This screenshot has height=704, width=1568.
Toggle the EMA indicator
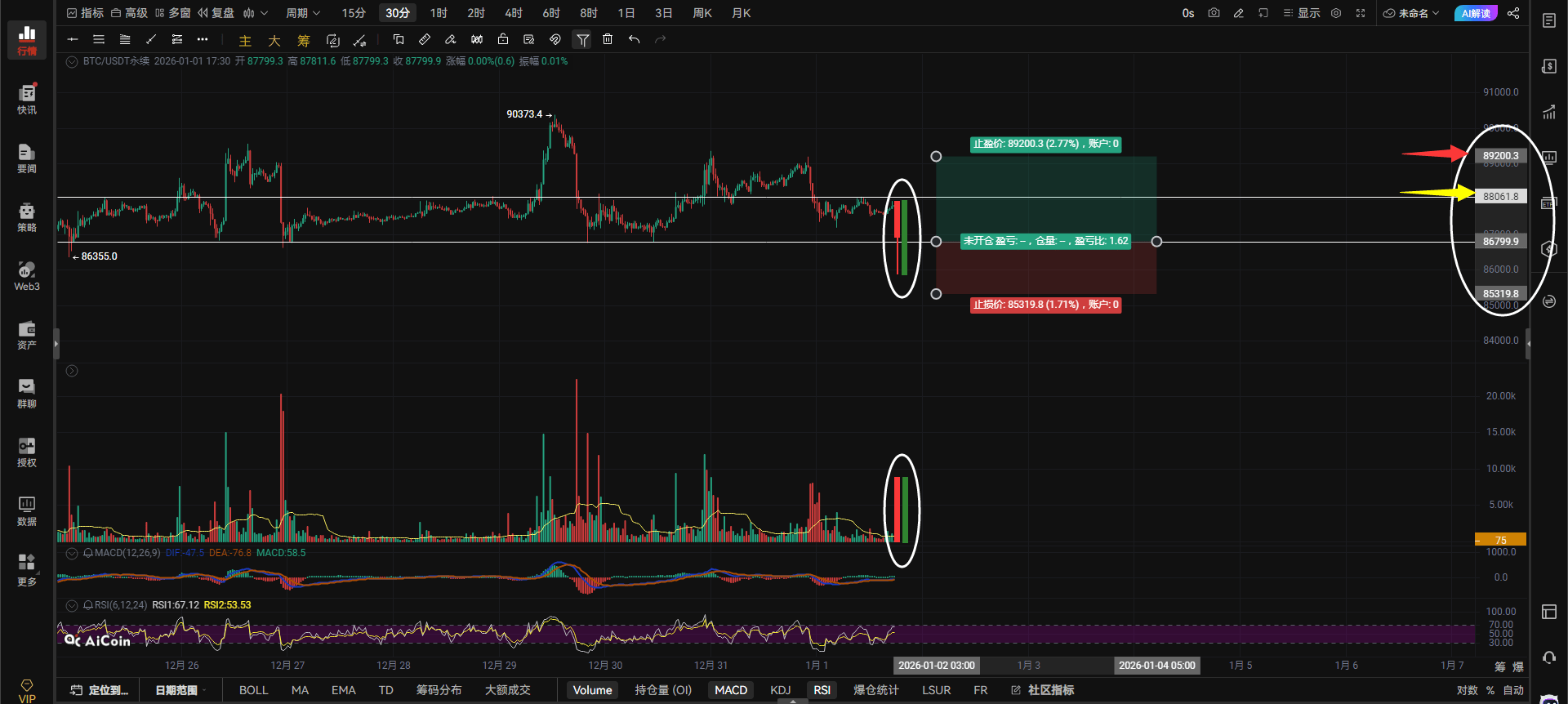(x=344, y=690)
